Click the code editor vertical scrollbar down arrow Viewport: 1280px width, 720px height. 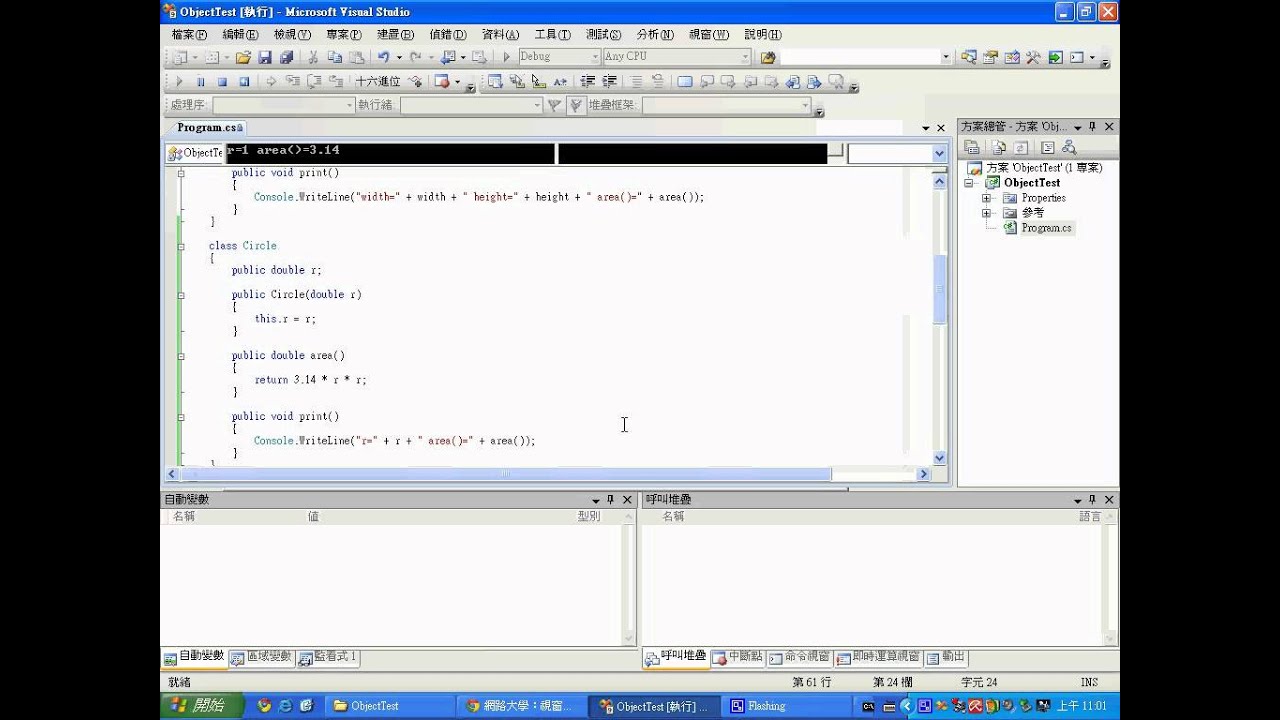click(x=939, y=458)
